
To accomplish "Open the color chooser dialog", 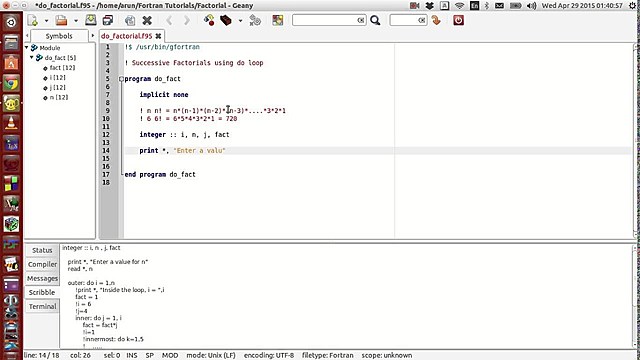I will [278, 20].
